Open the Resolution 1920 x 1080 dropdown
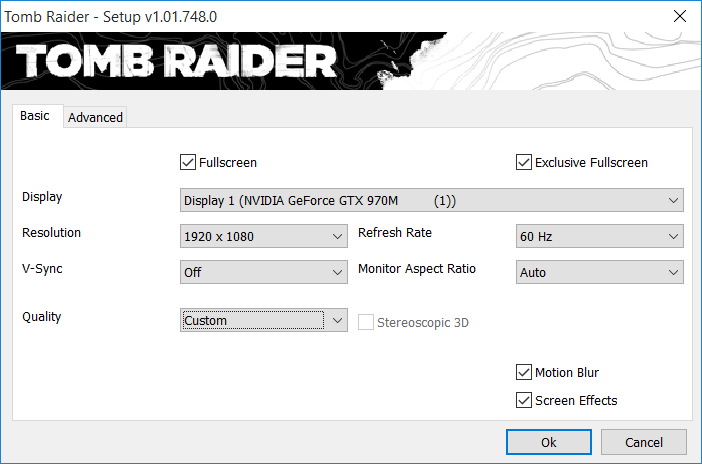The image size is (702, 464). 264,236
